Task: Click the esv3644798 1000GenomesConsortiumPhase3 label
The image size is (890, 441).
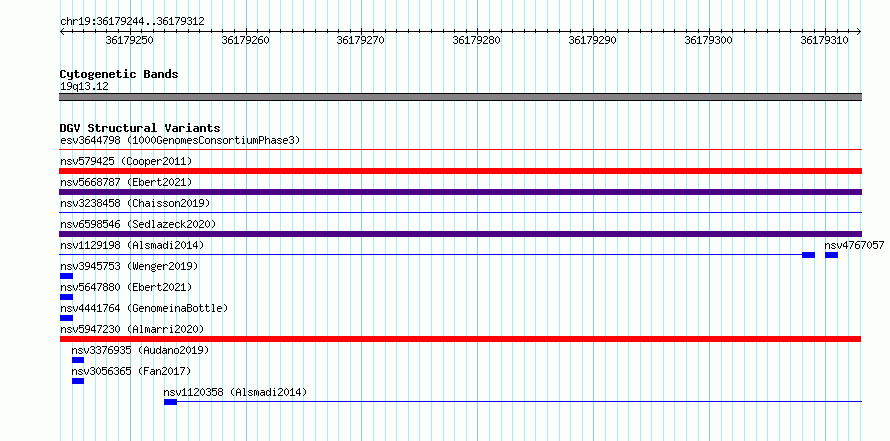Action: tap(180, 140)
